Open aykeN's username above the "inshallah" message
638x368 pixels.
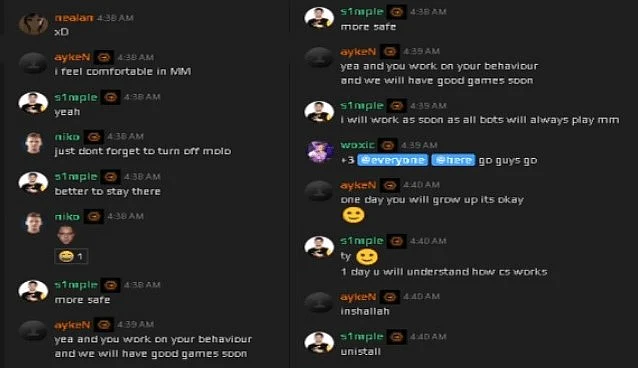358,297
